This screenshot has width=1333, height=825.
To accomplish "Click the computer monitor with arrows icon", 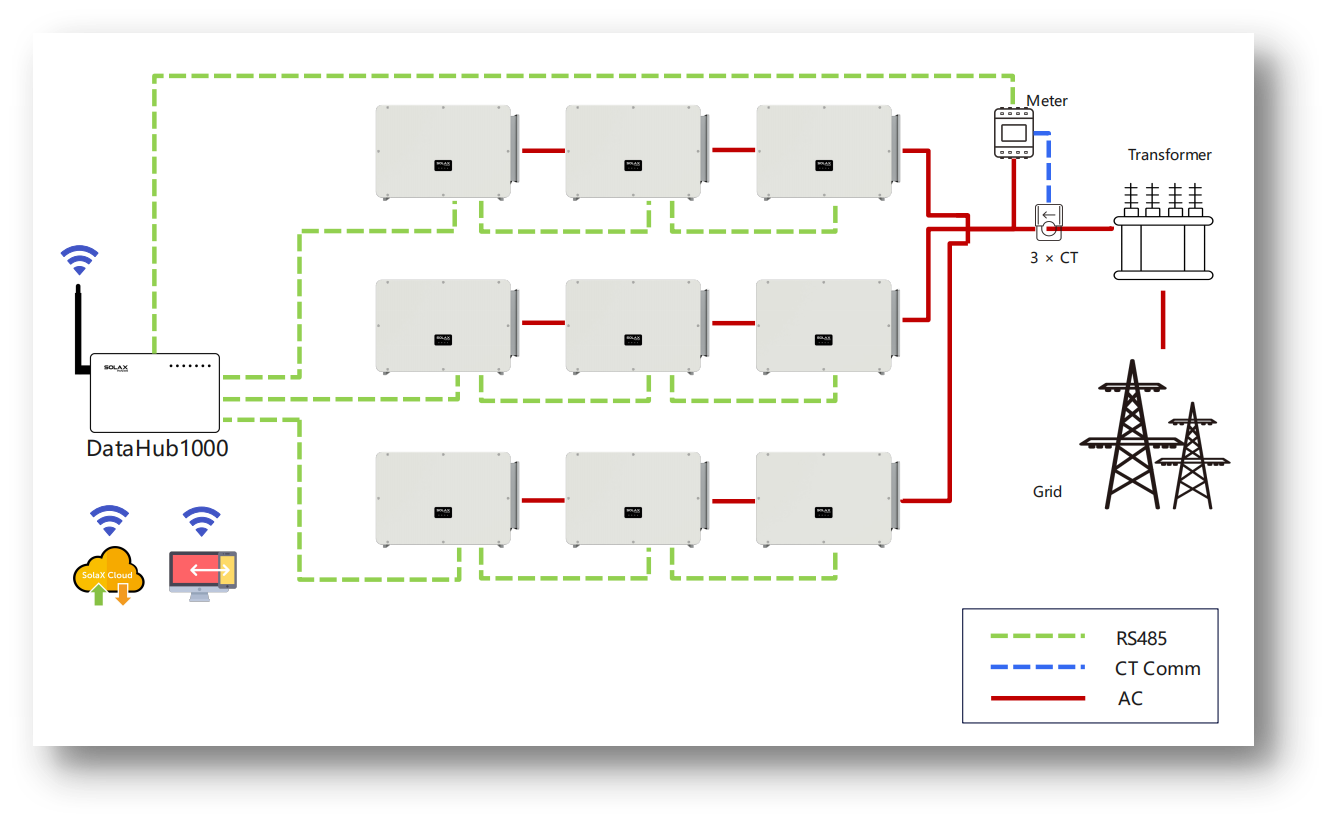I will 202,573.
